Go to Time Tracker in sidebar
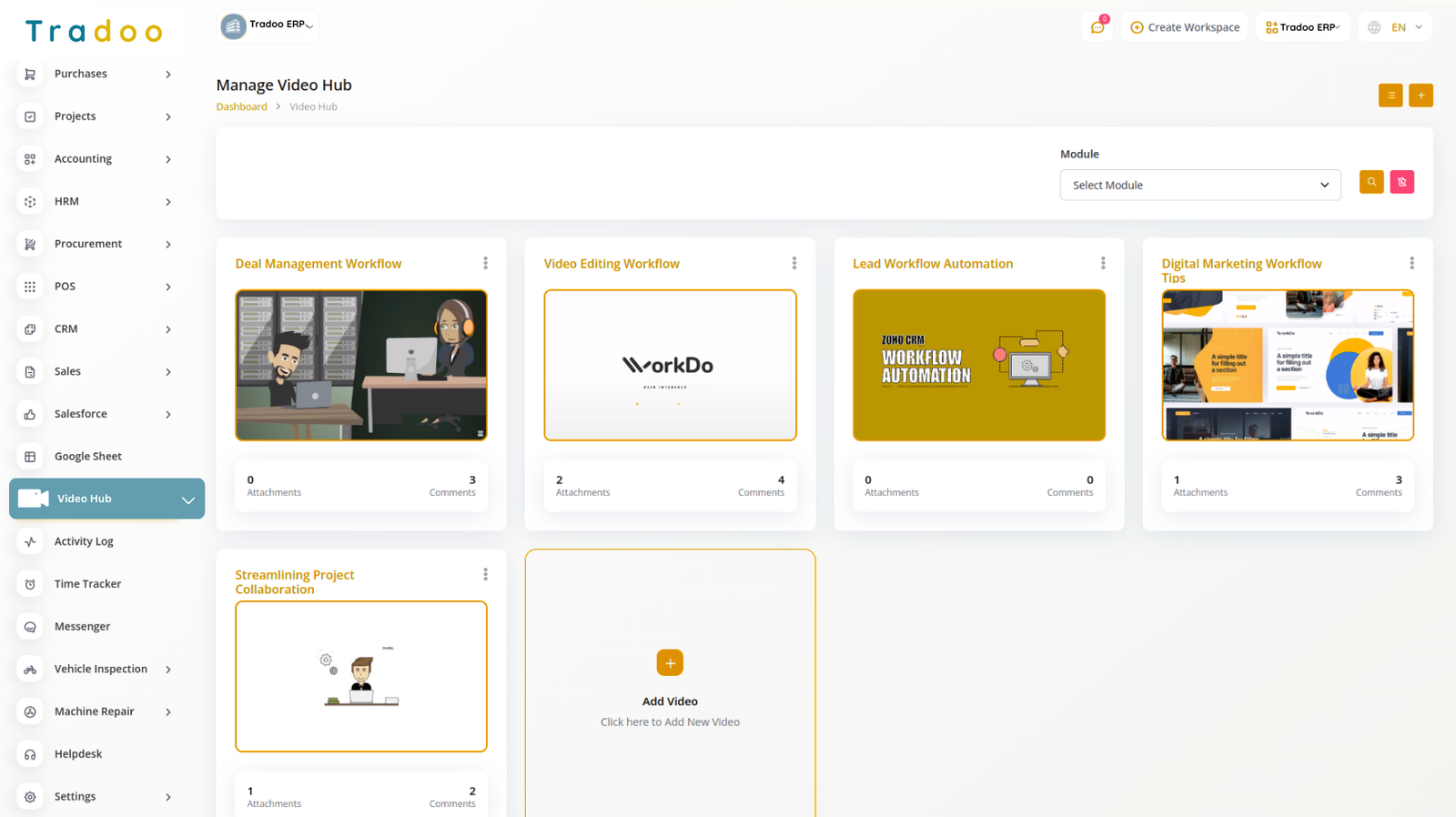 click(x=87, y=584)
